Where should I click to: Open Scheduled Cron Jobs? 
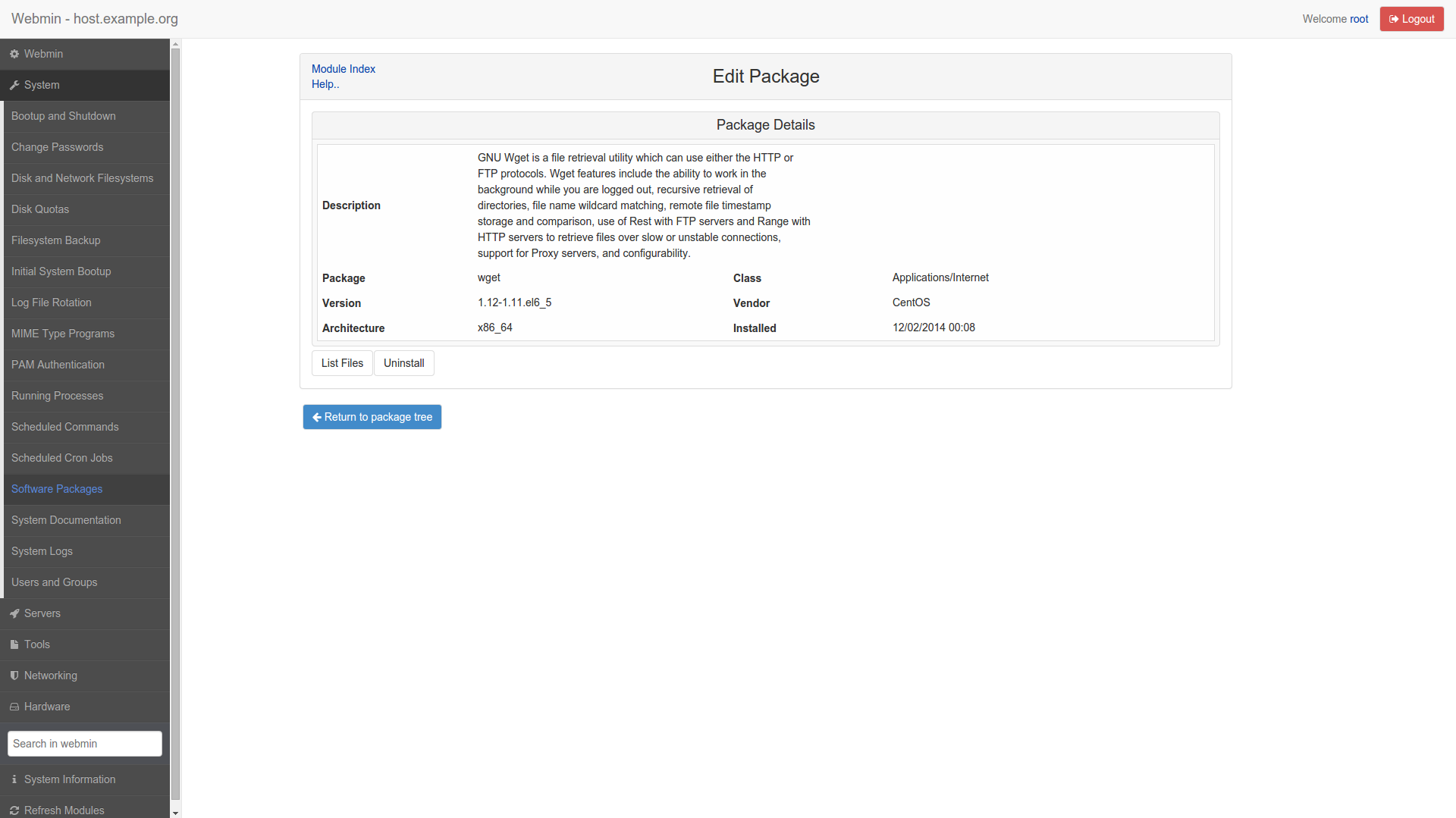click(x=86, y=458)
